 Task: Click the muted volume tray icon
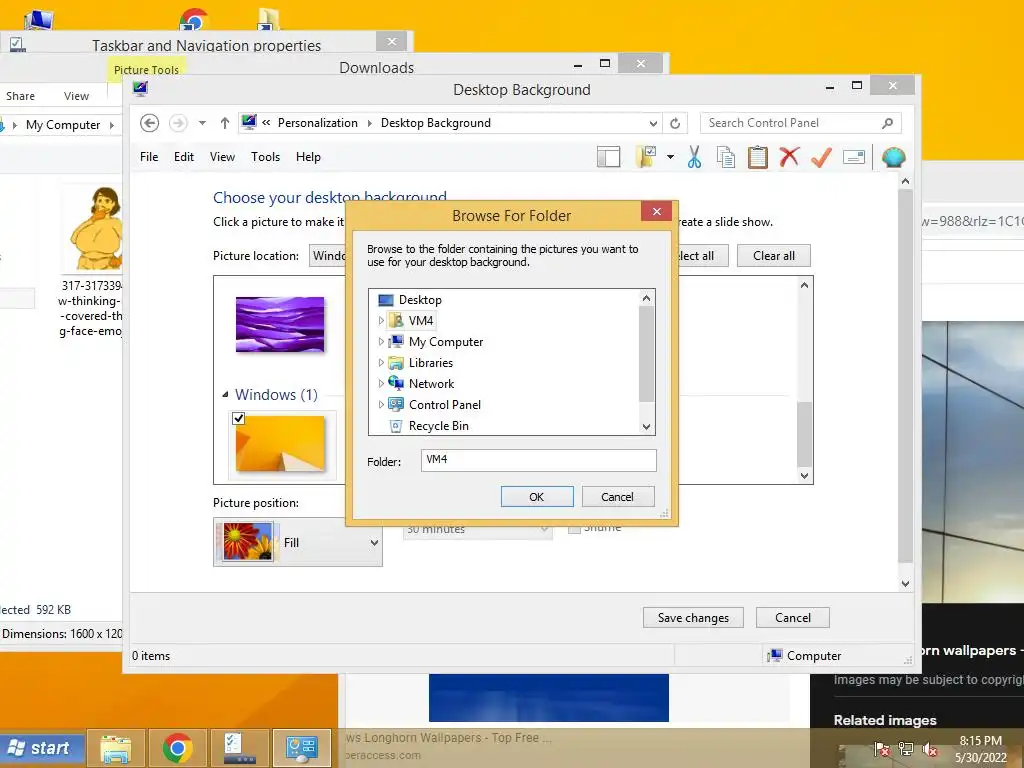(929, 749)
